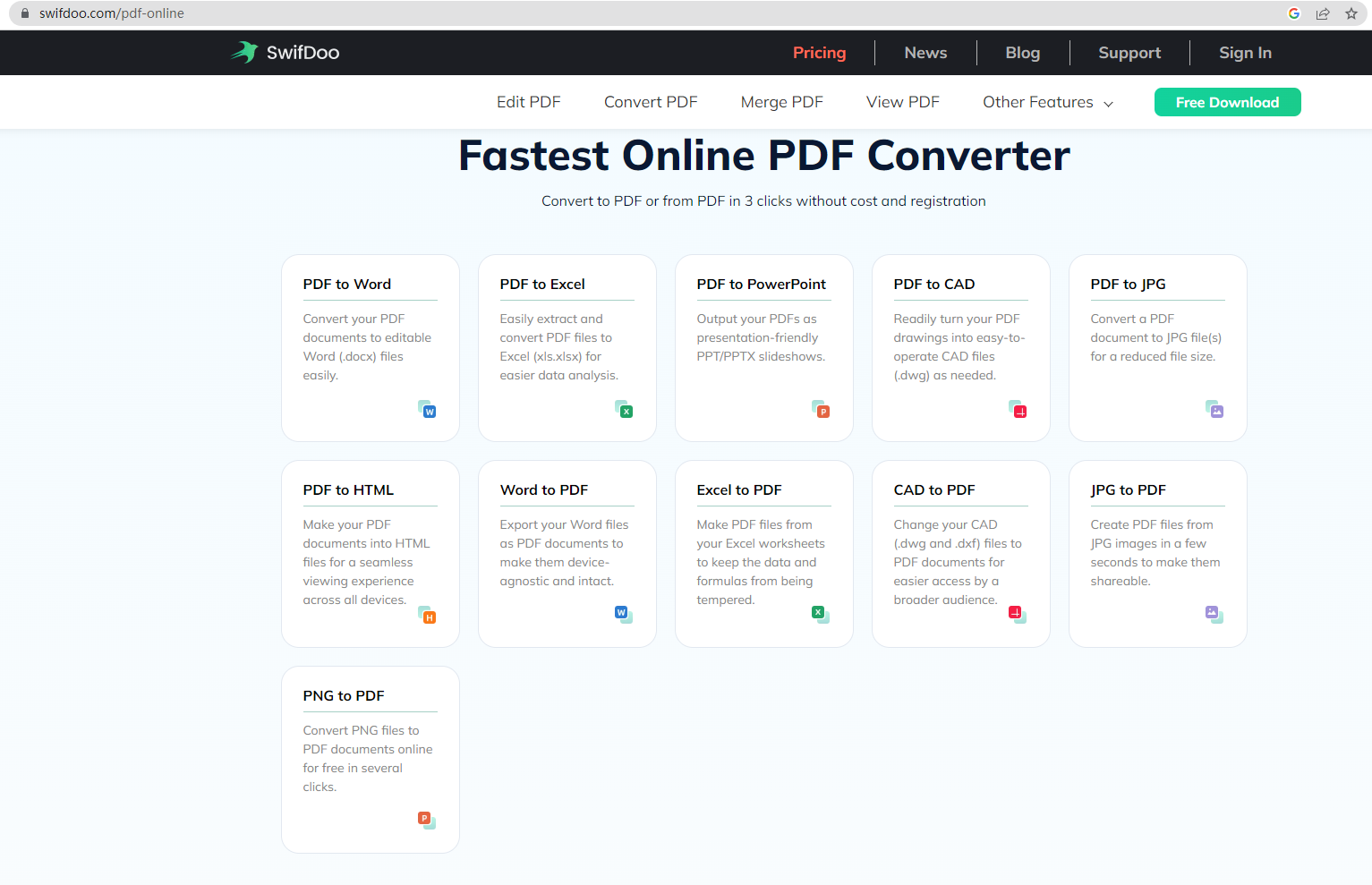The height and width of the screenshot is (885, 1372).
Task: Click 'Convert PNG files to PDF documents' description
Action: (368, 759)
